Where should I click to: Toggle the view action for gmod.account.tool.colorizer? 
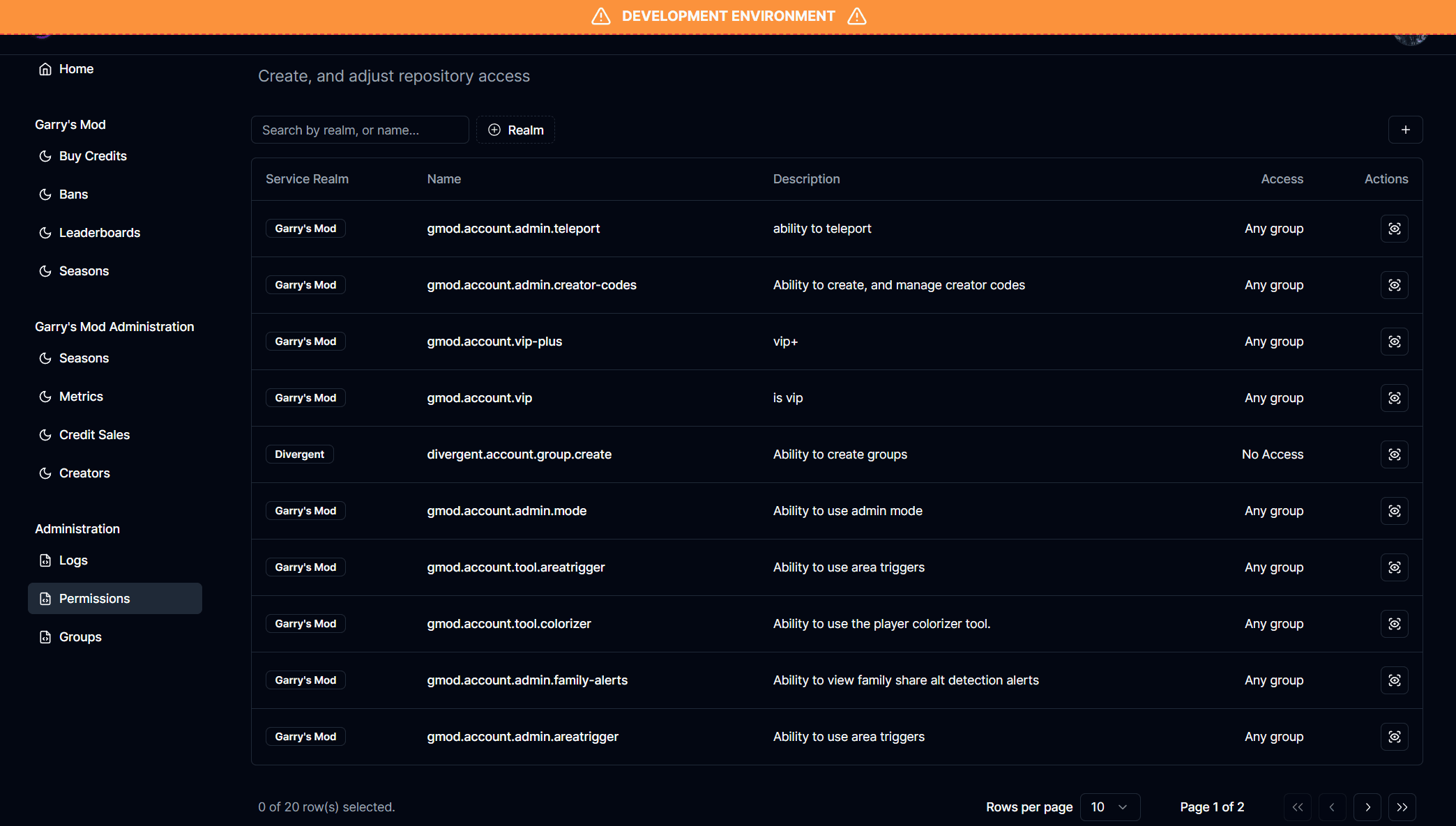(x=1394, y=624)
